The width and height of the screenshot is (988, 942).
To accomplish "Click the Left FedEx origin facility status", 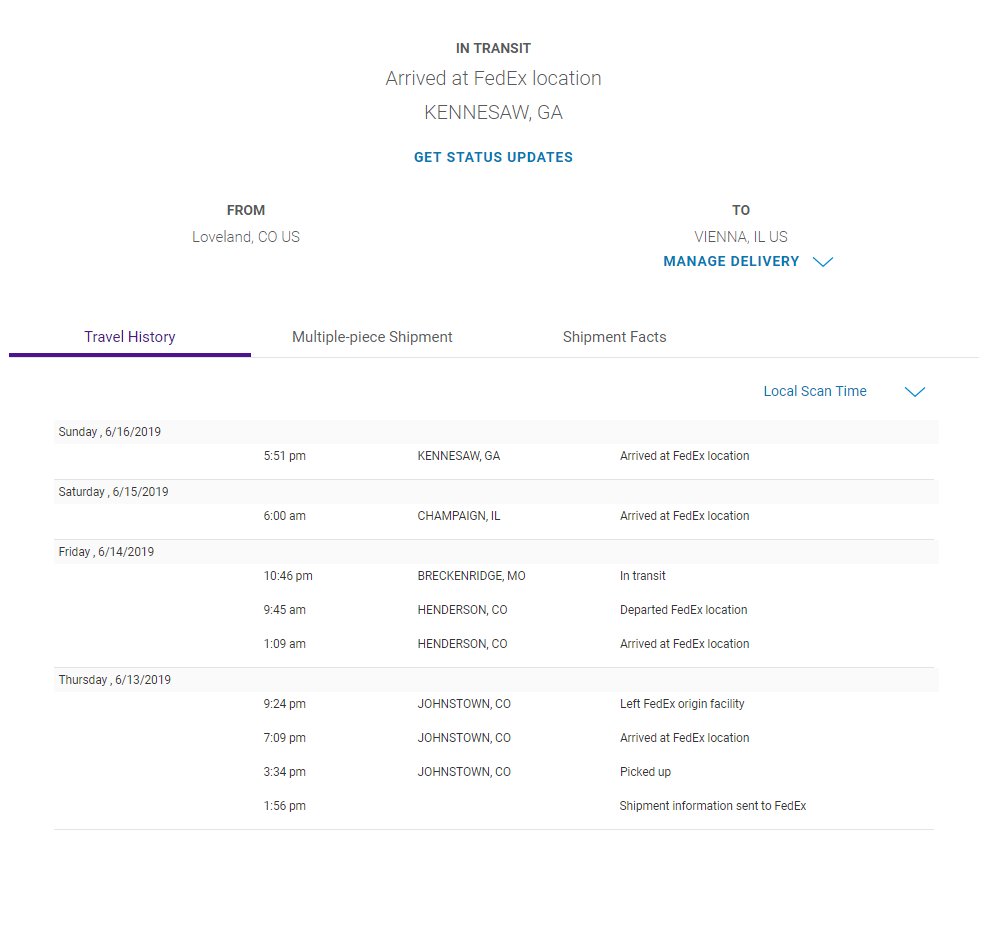I will (682, 703).
